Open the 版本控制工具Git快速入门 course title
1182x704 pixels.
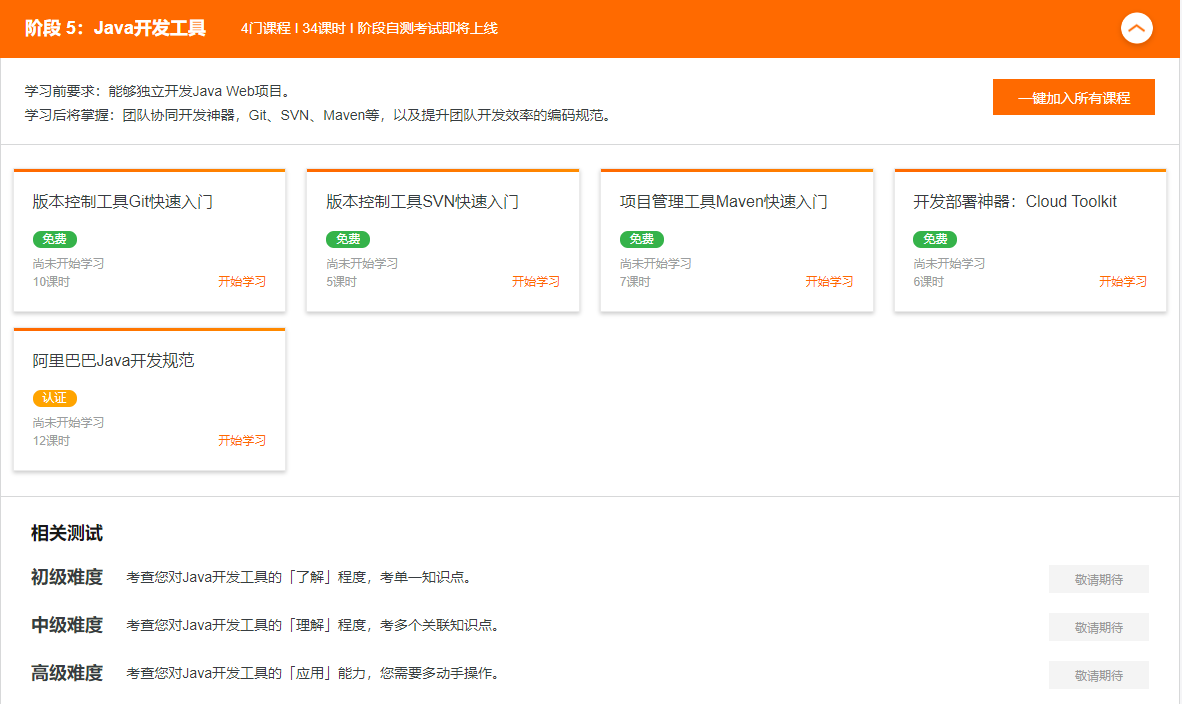[x=122, y=201]
